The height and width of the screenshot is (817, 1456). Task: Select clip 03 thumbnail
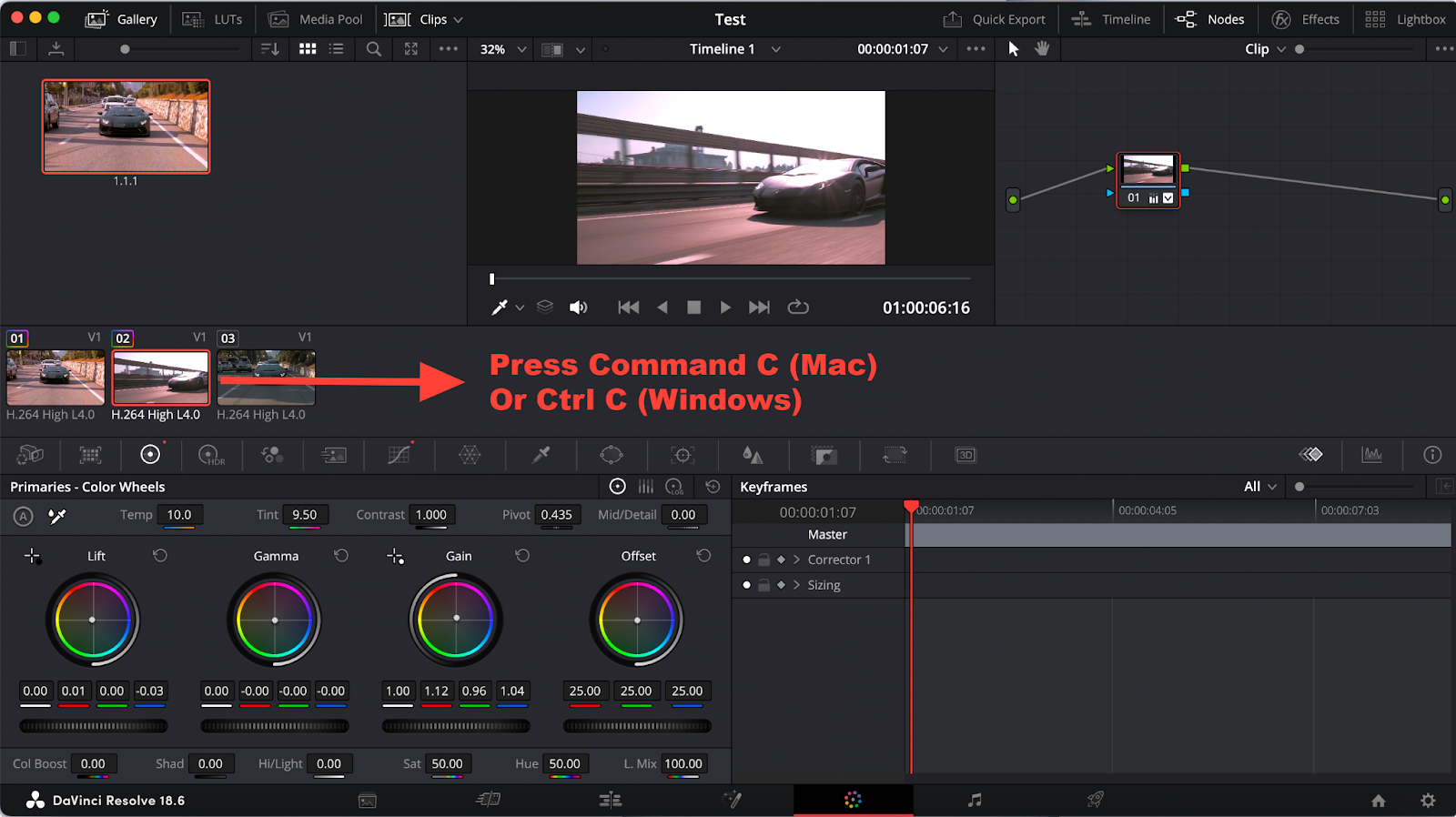click(266, 378)
